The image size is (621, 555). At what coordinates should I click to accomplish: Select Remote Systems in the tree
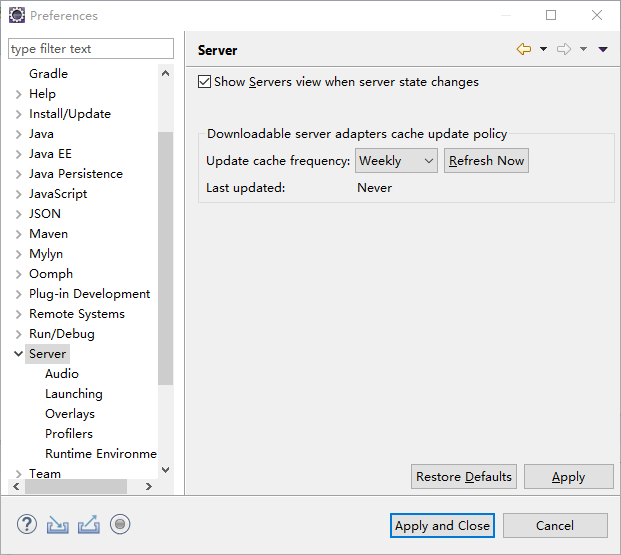click(x=77, y=314)
